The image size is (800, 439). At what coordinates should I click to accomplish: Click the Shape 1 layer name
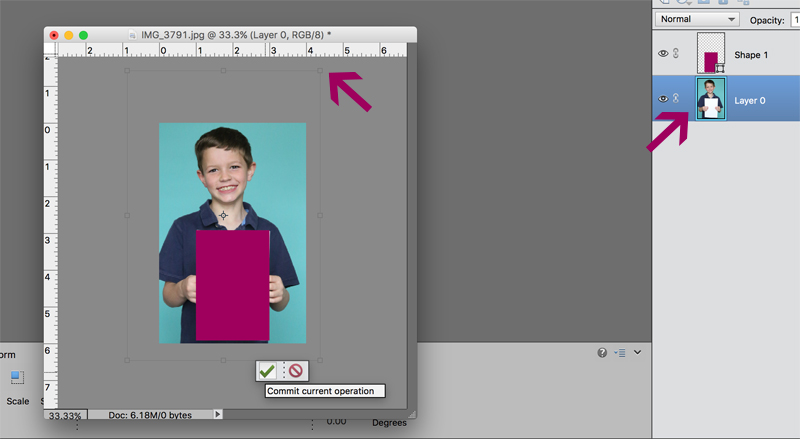(751, 55)
